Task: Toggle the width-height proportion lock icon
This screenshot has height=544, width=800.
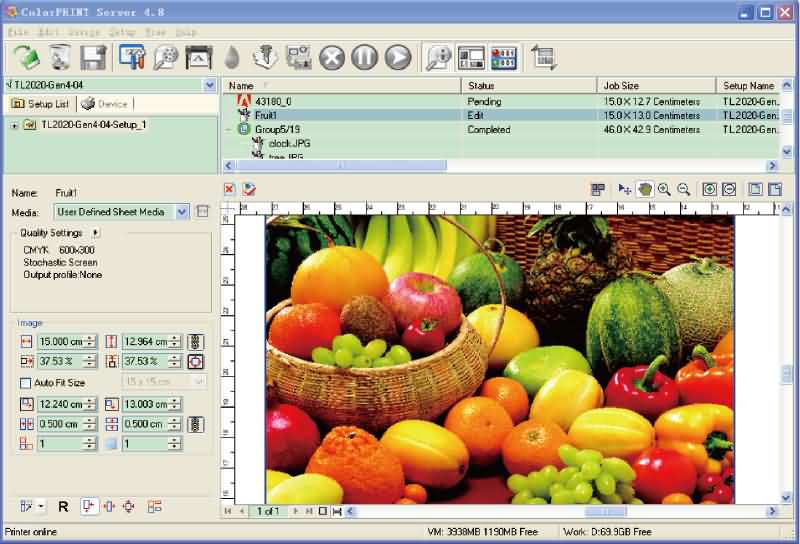Action: [x=196, y=342]
